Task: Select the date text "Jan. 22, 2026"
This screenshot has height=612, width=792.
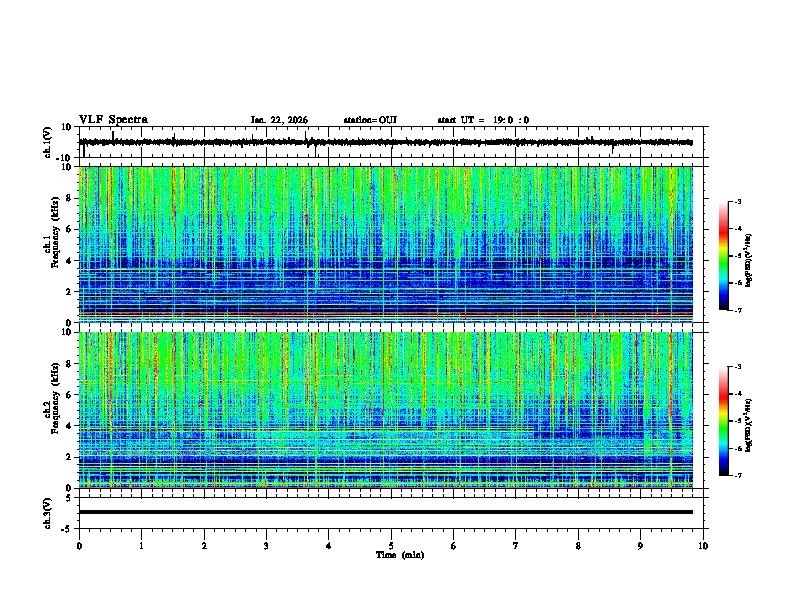Action: [x=279, y=120]
